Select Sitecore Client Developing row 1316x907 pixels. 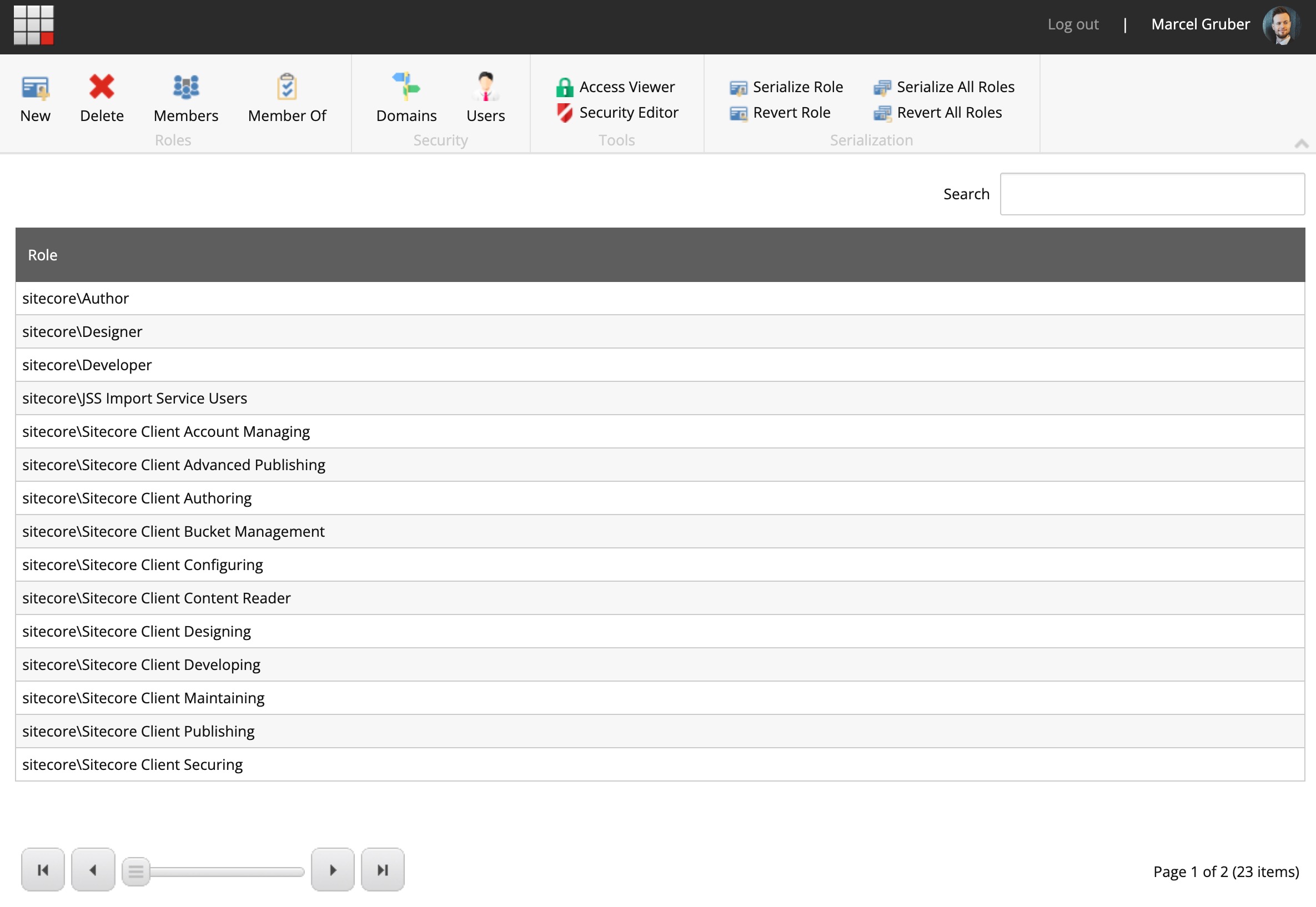coord(660,664)
